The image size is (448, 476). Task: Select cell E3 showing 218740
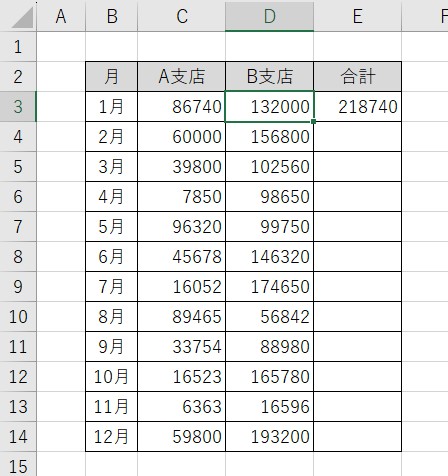coord(358,107)
